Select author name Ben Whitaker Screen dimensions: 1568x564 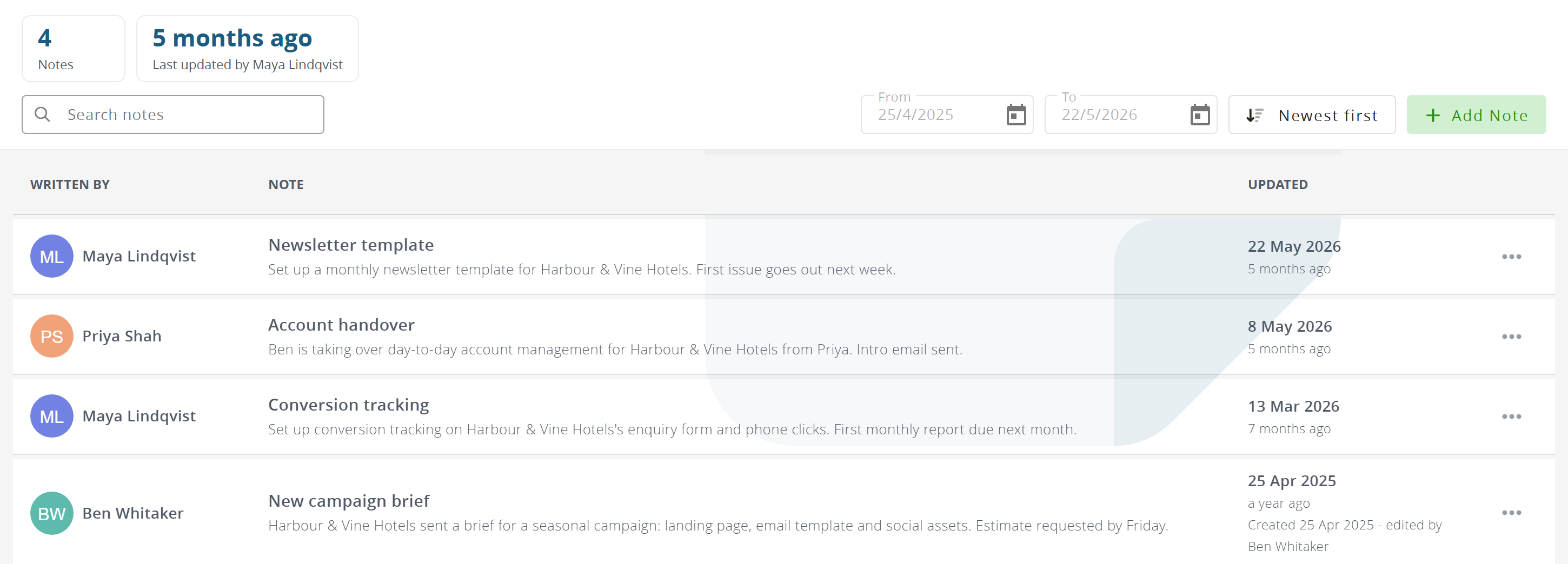click(x=132, y=514)
